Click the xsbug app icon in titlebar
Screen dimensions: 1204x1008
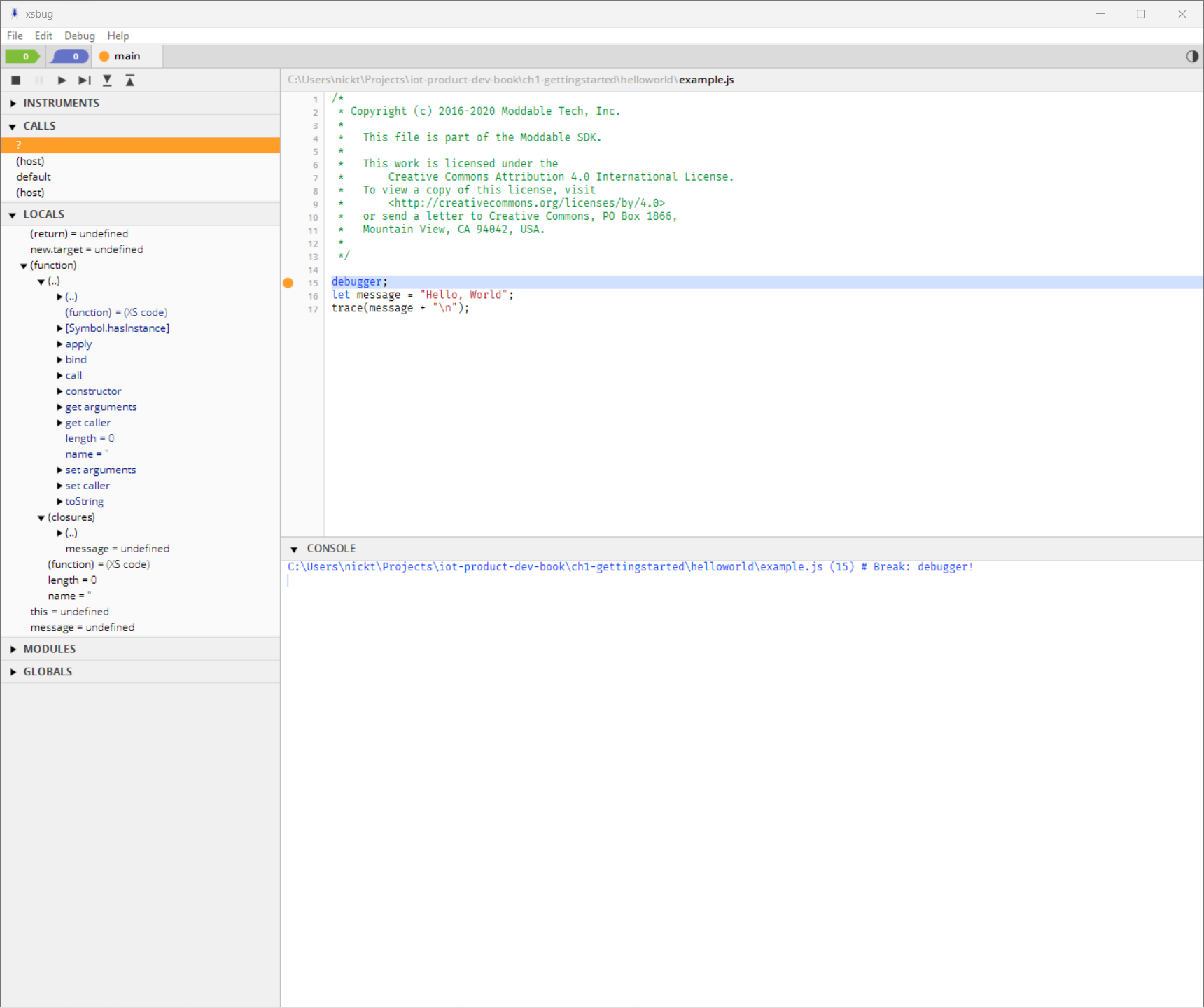point(13,13)
